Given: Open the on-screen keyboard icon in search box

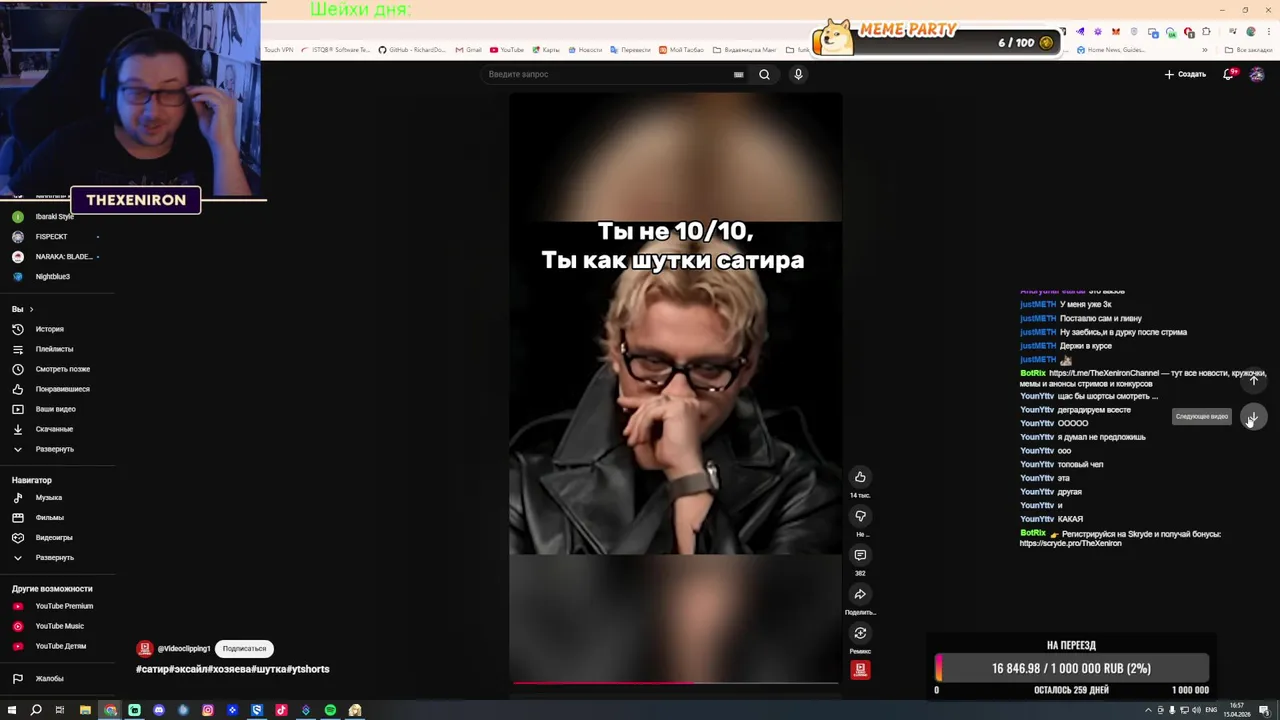Looking at the screenshot, I should coord(738,74).
